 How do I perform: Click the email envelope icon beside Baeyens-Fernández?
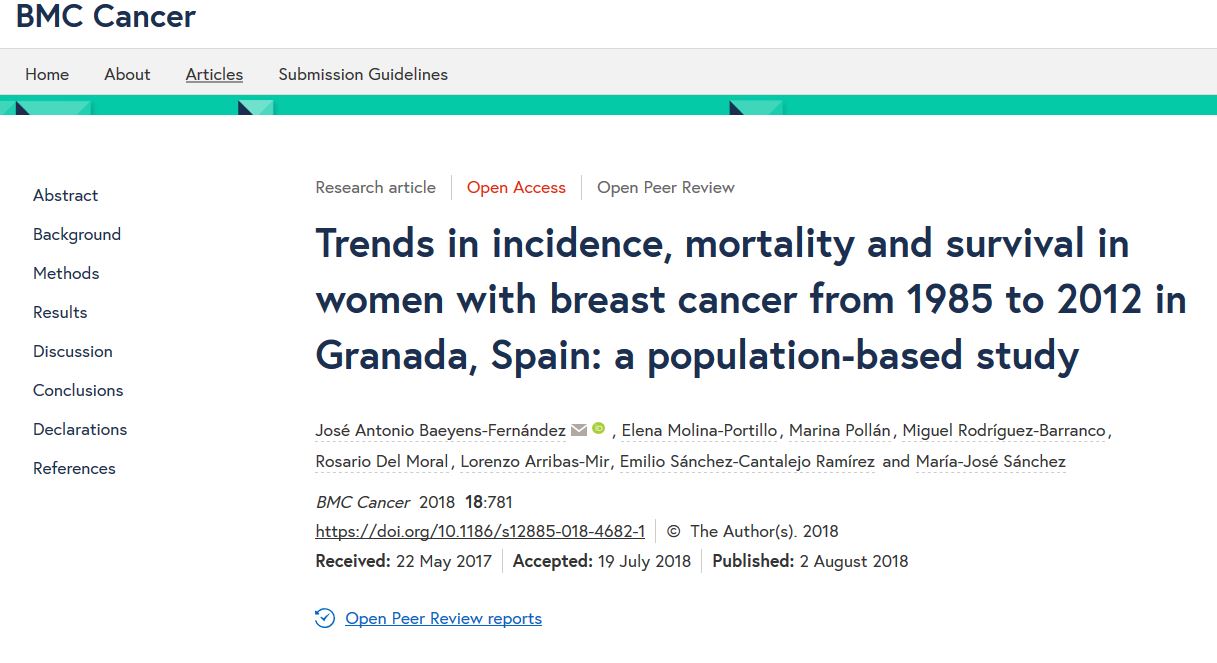[579, 430]
